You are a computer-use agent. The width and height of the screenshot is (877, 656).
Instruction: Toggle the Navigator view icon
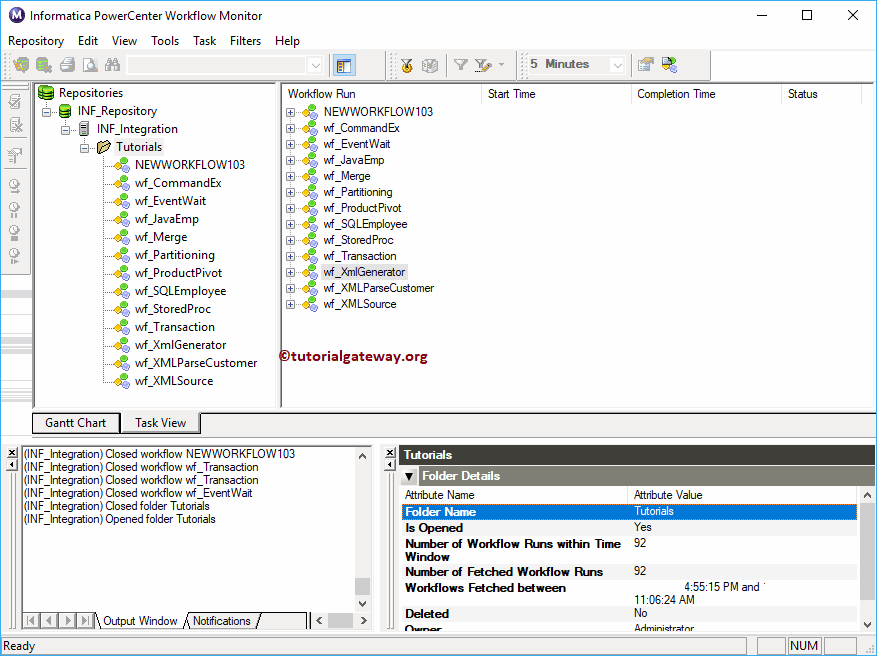pyautogui.click(x=342, y=64)
